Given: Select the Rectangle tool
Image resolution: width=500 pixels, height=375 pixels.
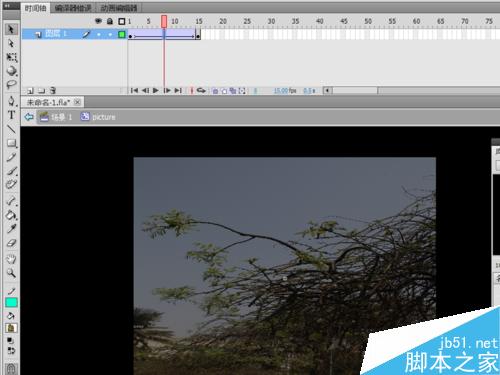Looking at the screenshot, I should pos(11,143).
